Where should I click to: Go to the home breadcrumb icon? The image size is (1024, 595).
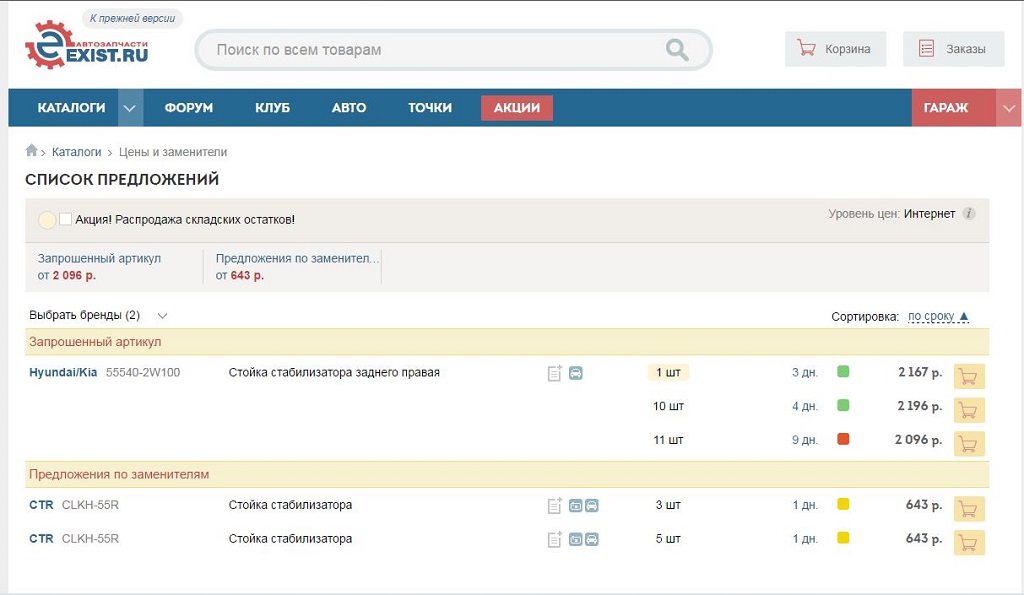click(x=32, y=152)
